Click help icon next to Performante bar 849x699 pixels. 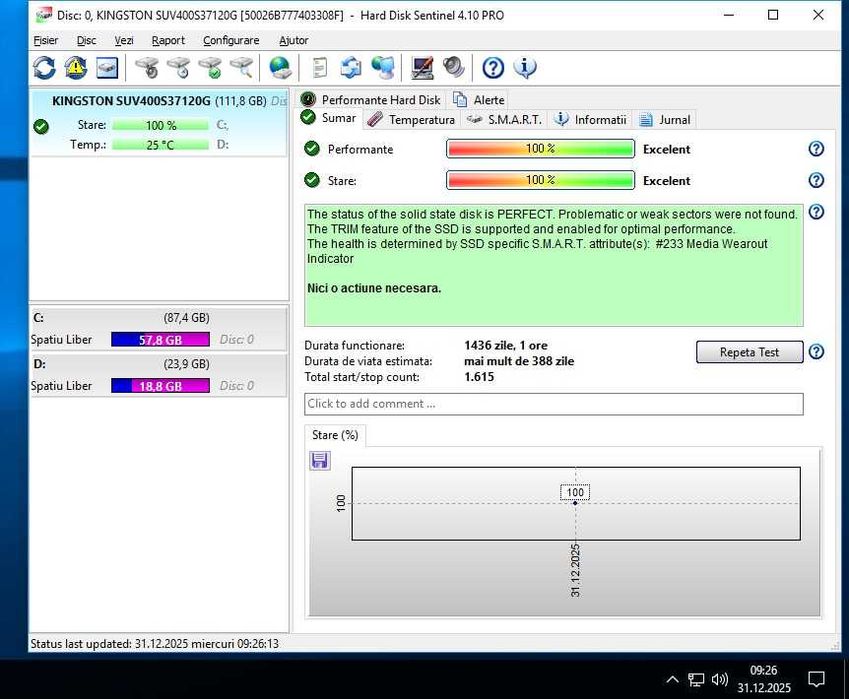click(x=816, y=149)
